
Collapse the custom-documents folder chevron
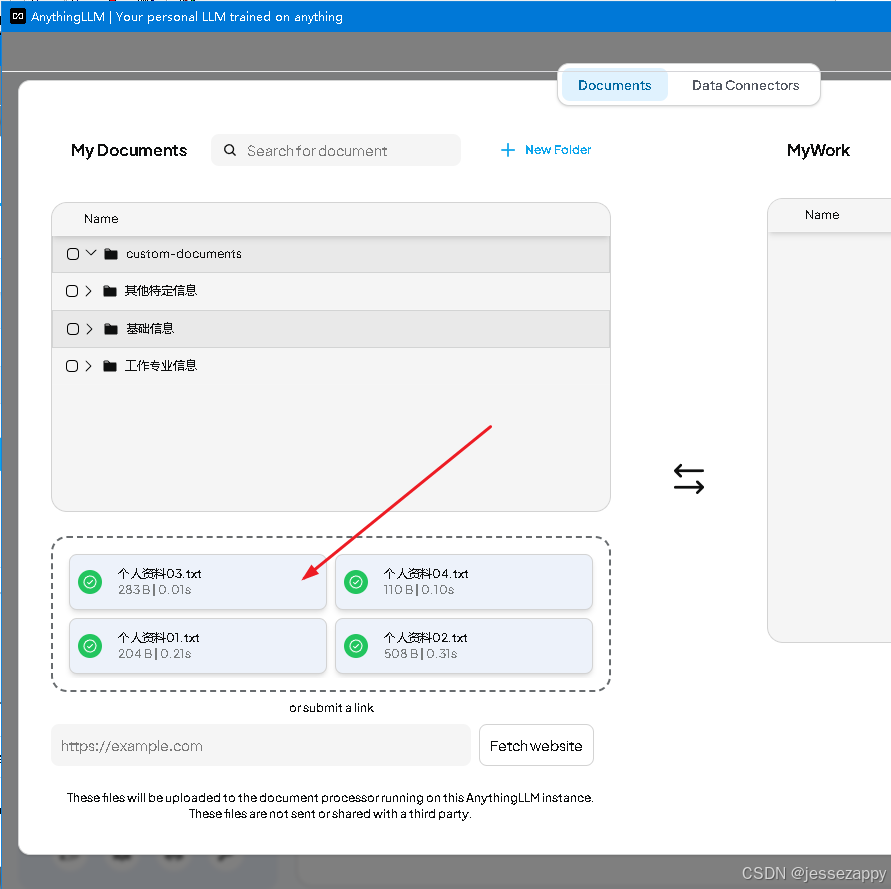[x=91, y=253]
